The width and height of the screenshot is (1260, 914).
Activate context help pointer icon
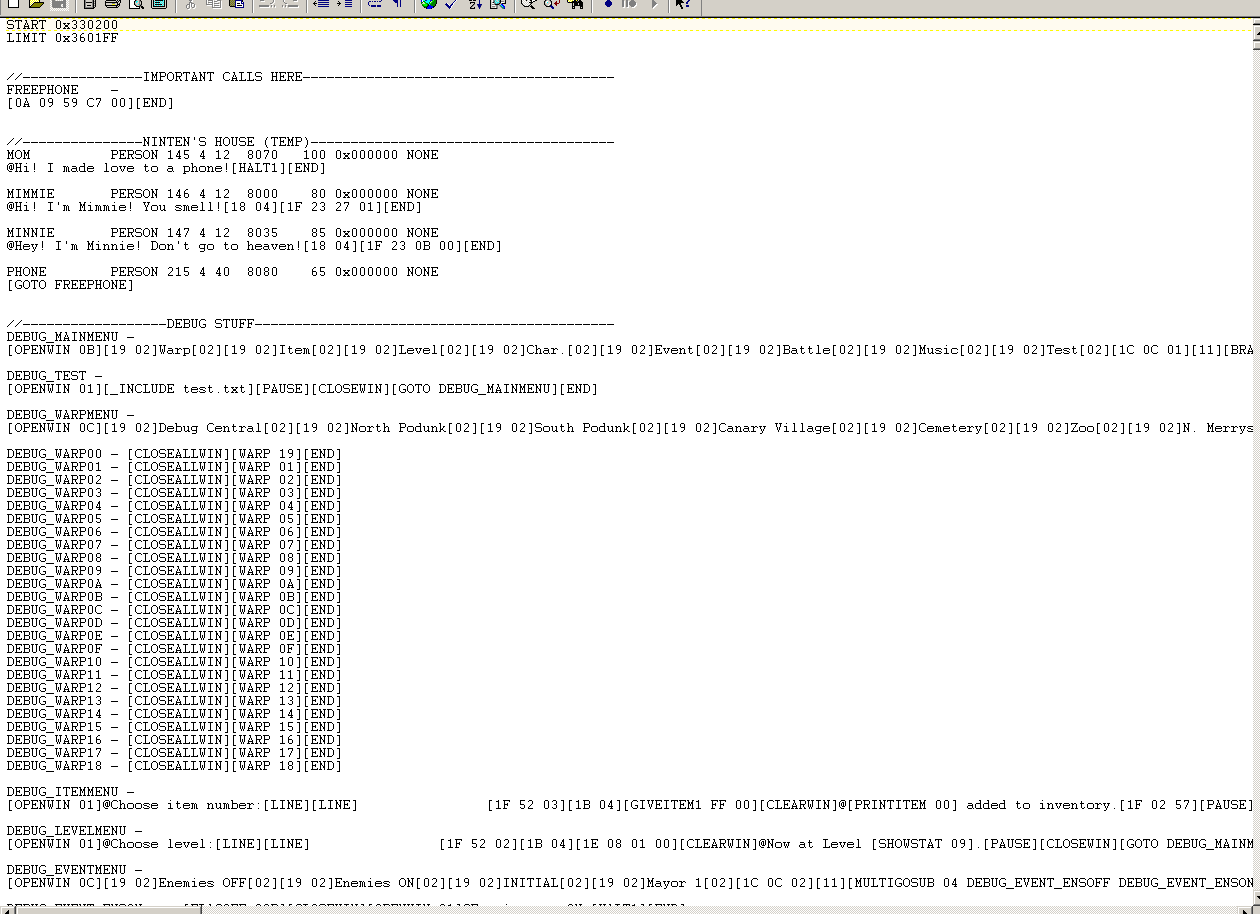(x=683, y=4)
